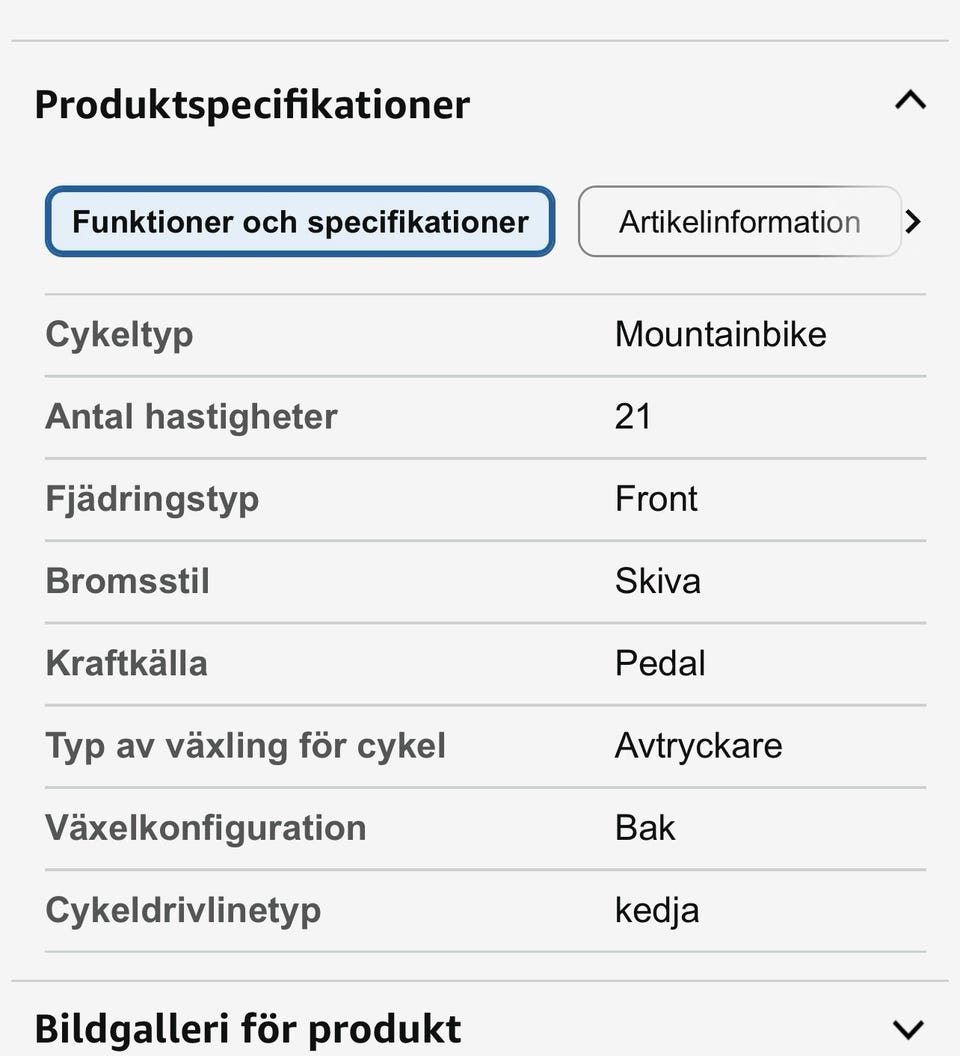Click the Fjädringstyp row label

tap(152, 498)
